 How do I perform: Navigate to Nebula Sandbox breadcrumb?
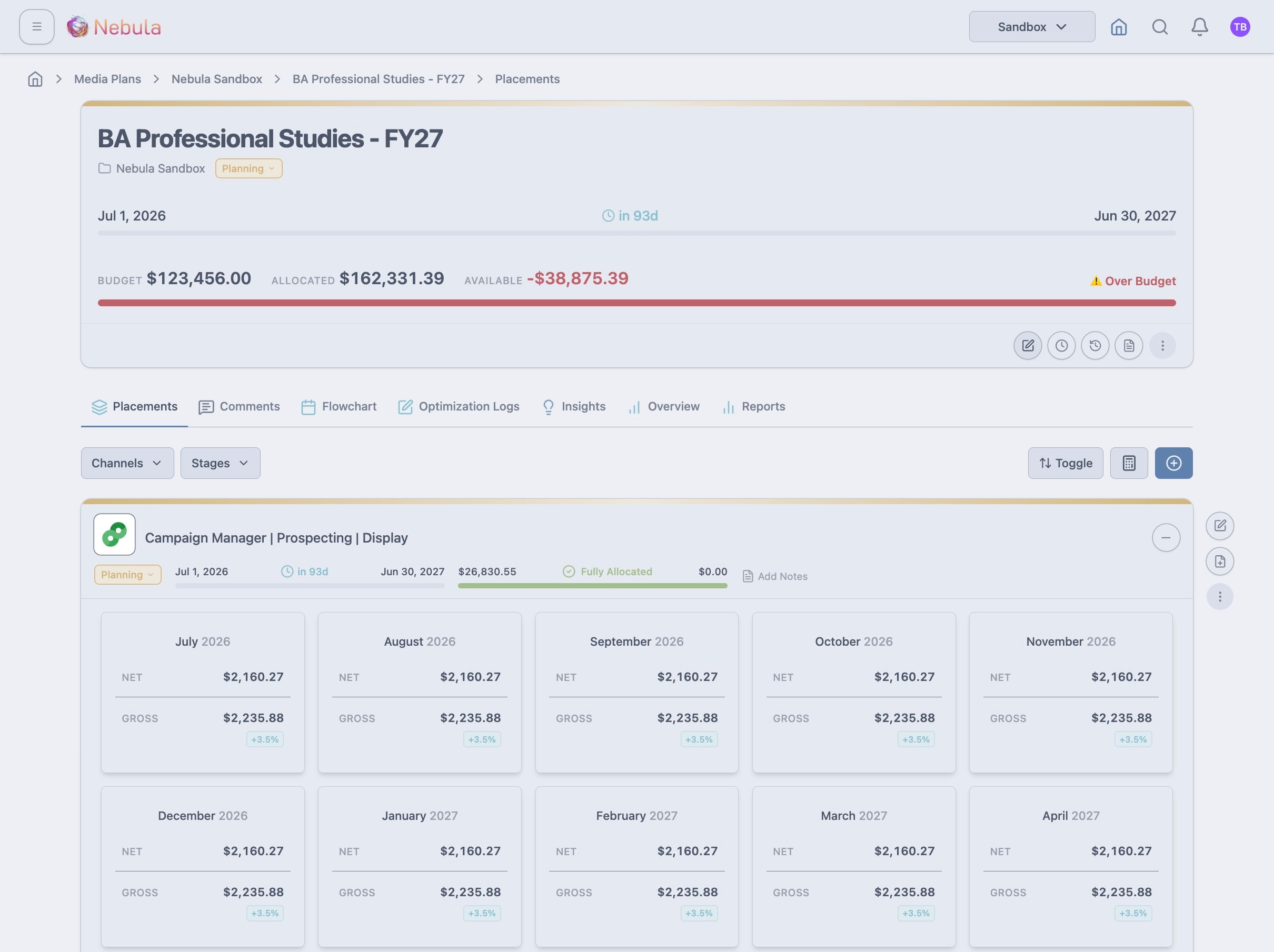216,79
